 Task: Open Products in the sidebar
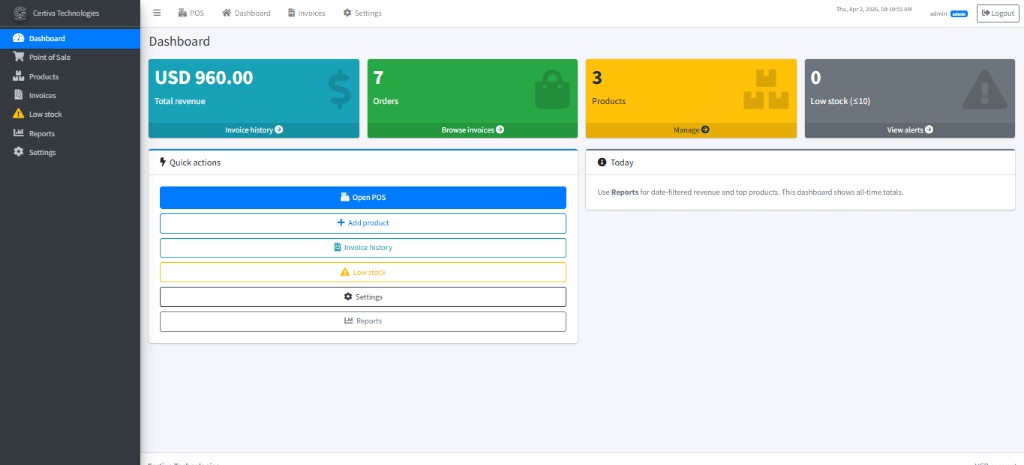tap(70, 76)
